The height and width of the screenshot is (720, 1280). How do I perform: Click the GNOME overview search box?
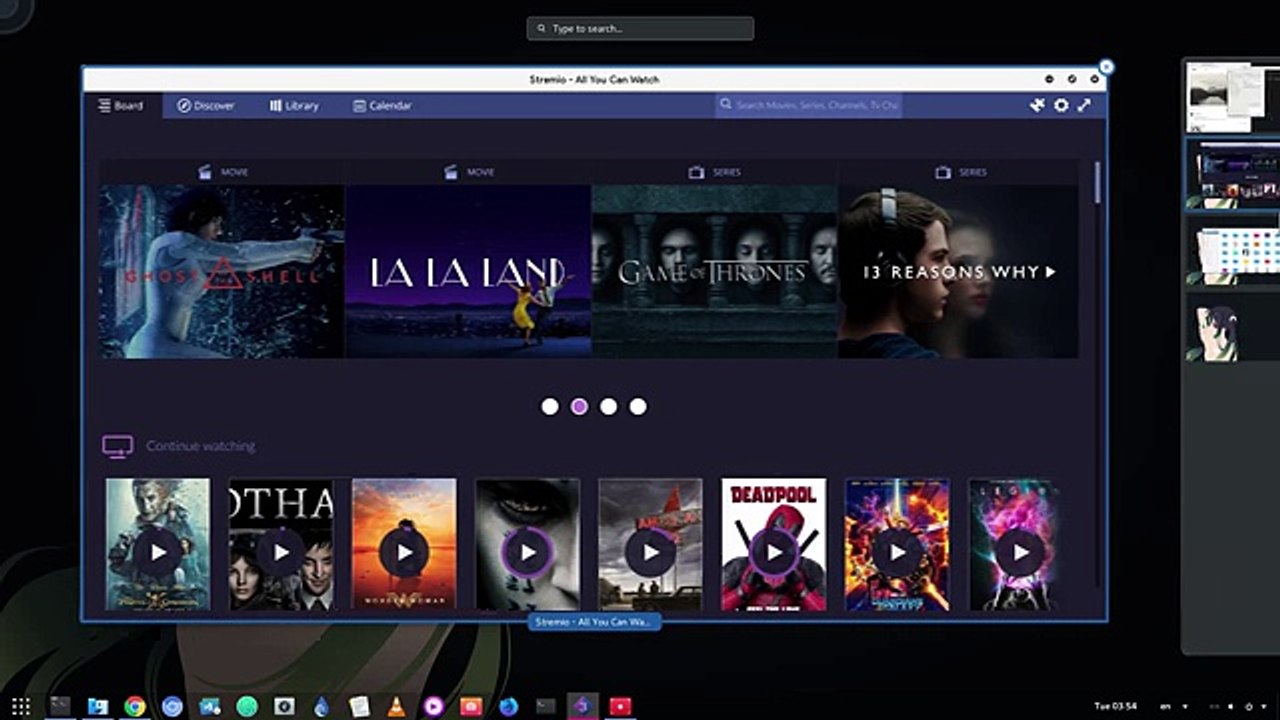[640, 29]
